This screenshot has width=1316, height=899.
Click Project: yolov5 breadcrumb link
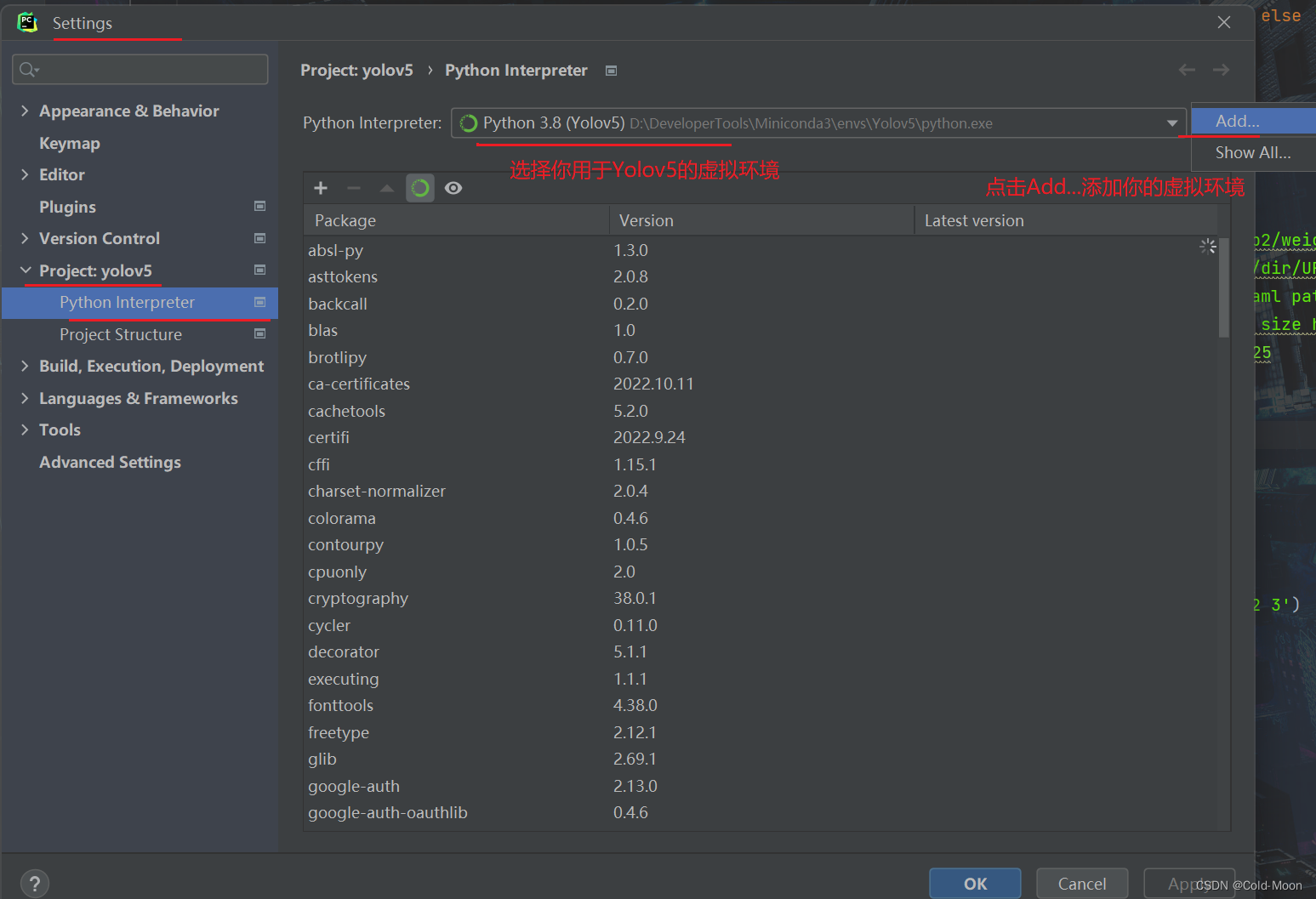point(356,71)
